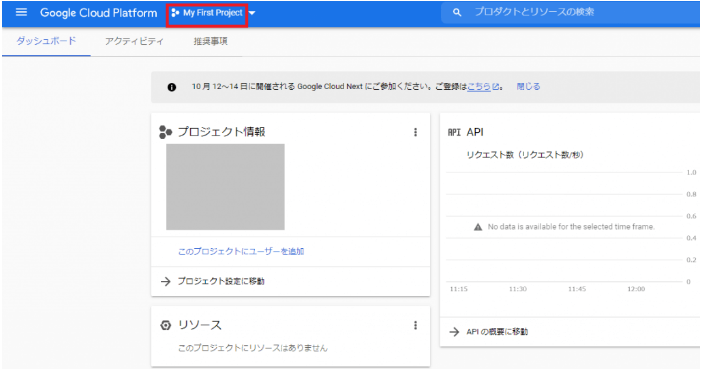
Task: Click the リソース card hexagon icon
Action: pyautogui.click(x=165, y=325)
